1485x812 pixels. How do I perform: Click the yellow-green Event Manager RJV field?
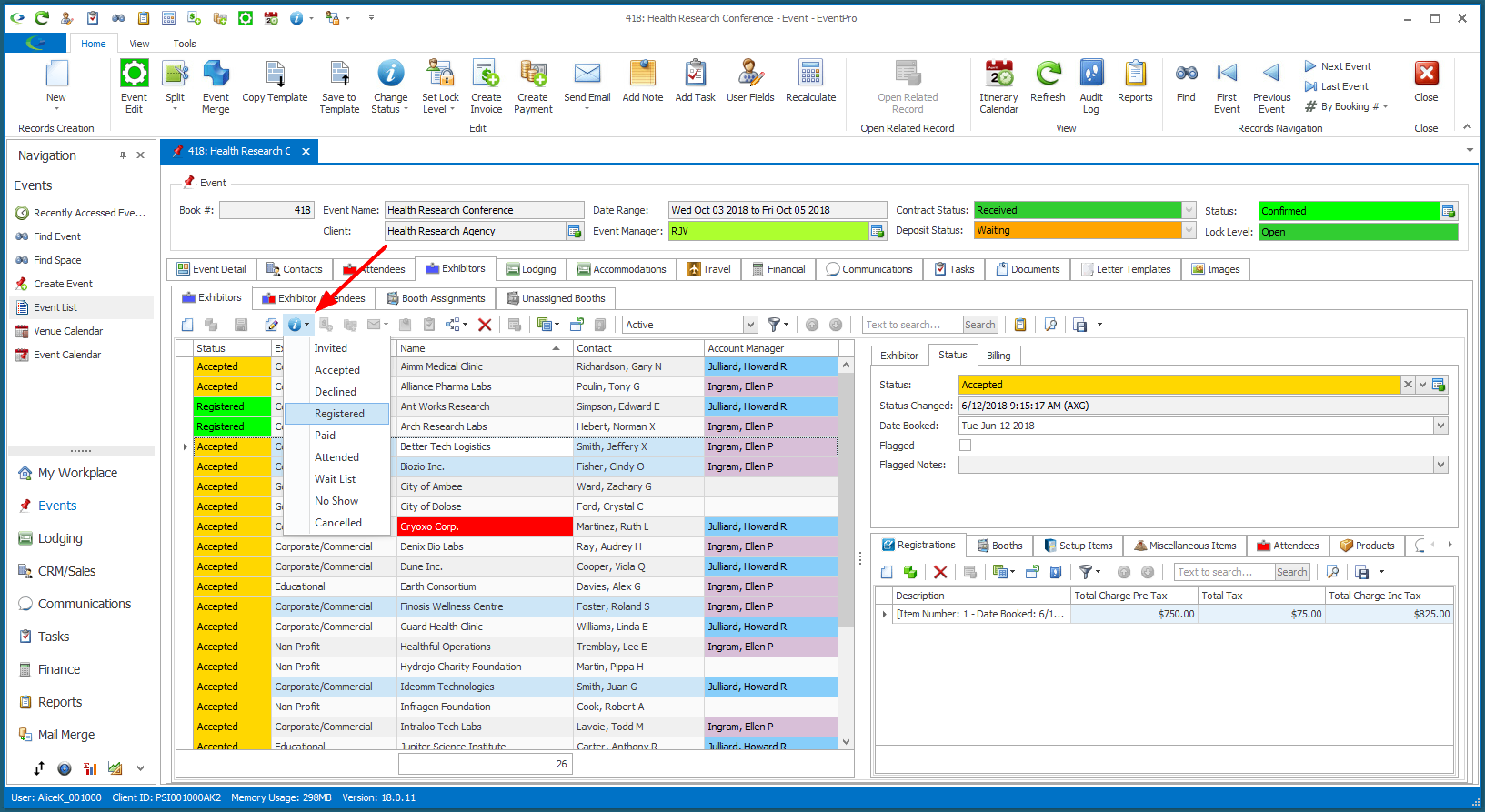769,231
